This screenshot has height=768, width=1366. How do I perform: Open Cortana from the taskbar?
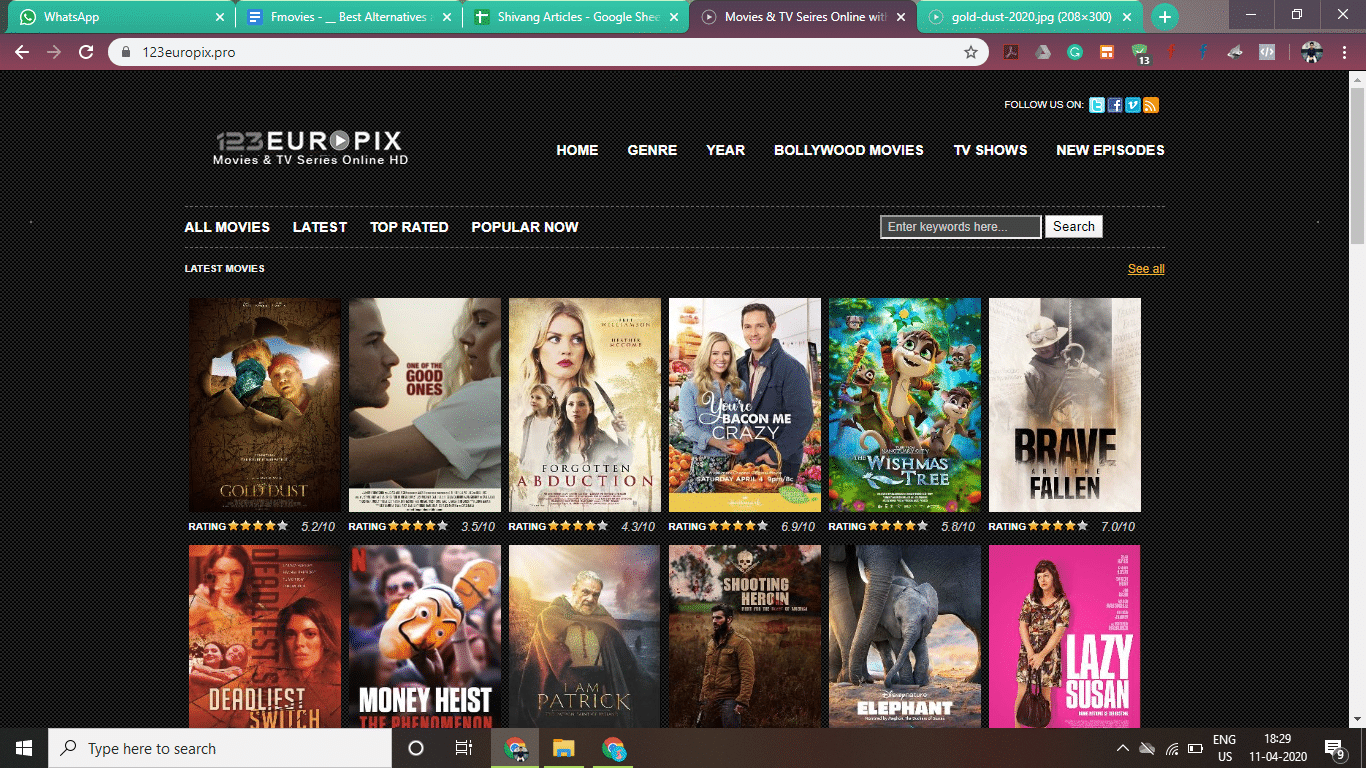[x=416, y=748]
